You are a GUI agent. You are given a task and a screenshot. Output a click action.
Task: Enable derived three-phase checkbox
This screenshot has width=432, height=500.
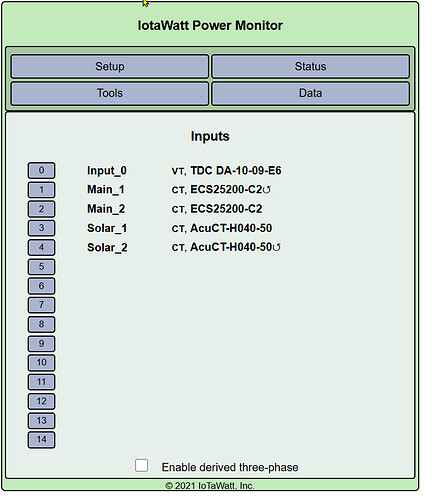pos(141,465)
